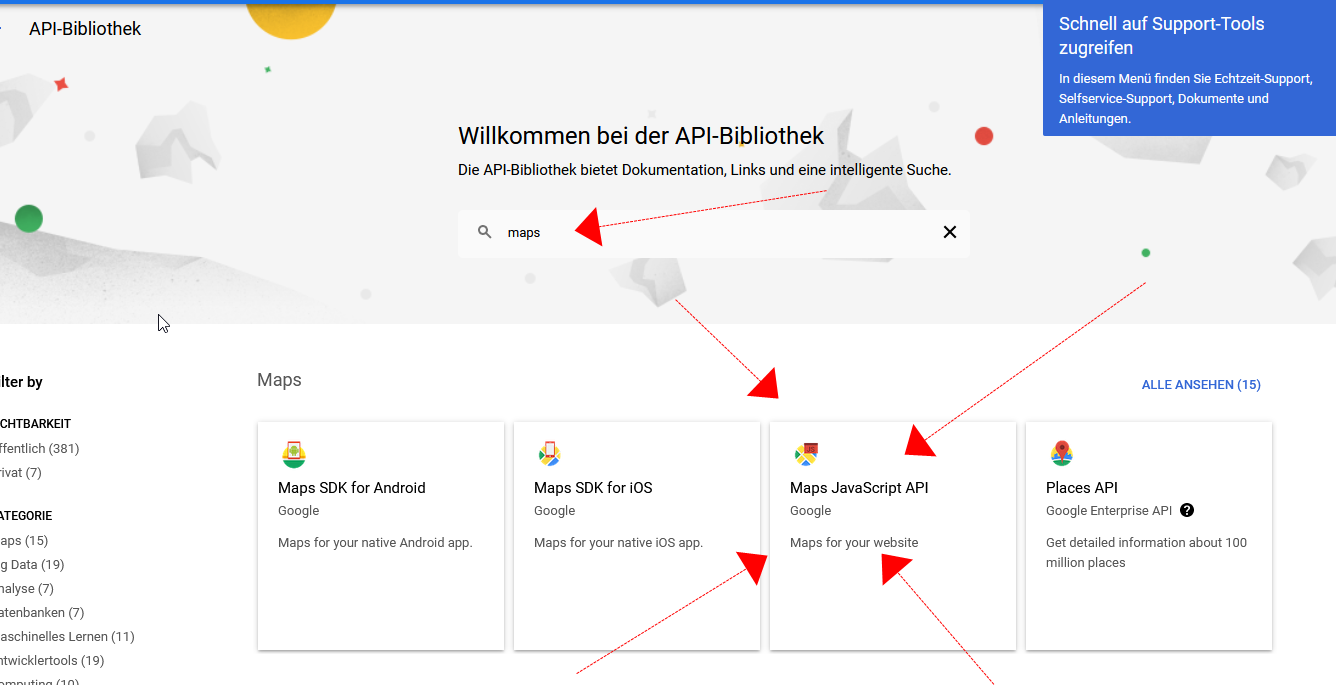Filter by Entwicklertools (19) category

tap(52, 661)
